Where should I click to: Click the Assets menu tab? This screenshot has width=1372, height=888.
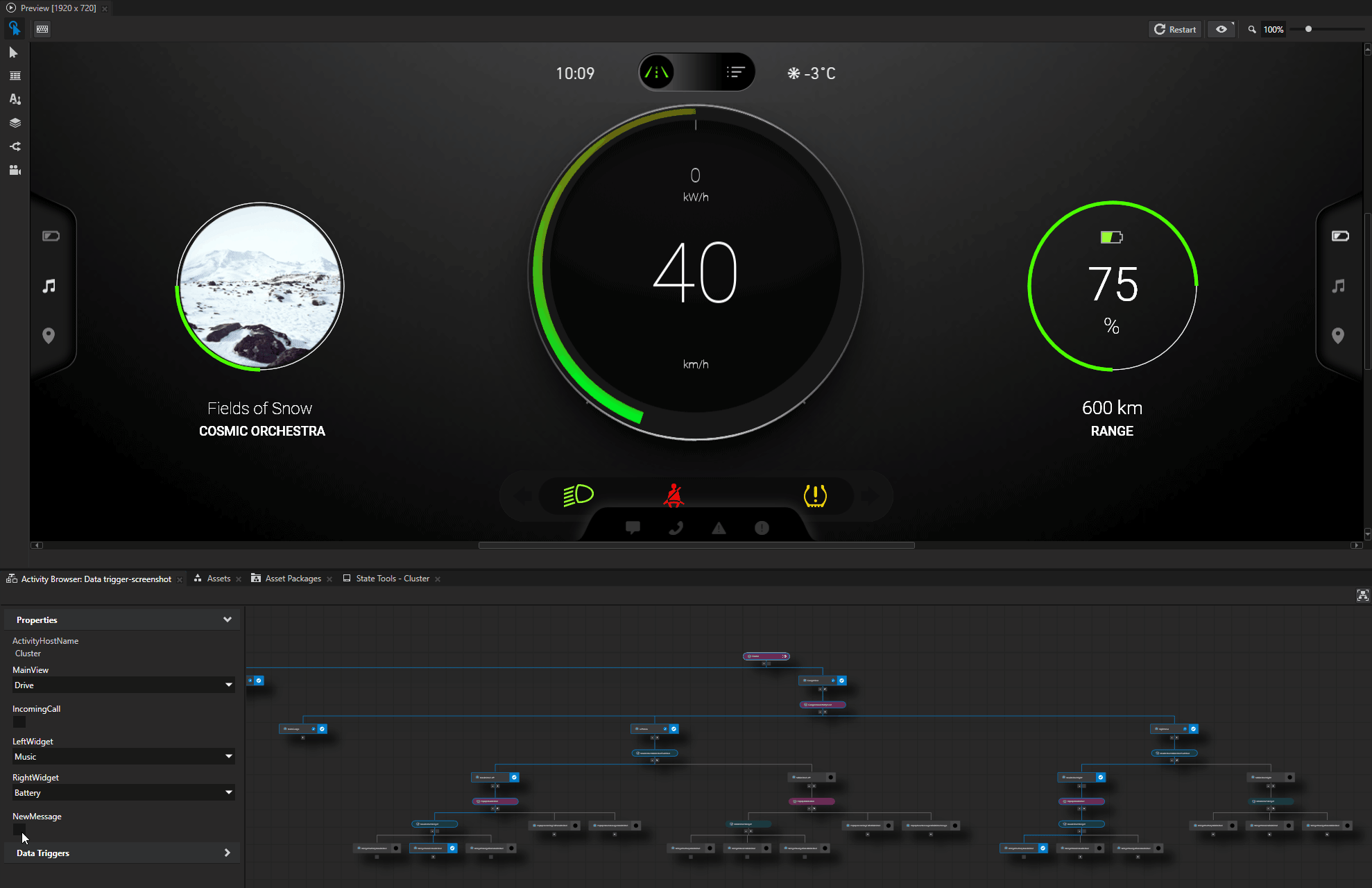coord(214,578)
